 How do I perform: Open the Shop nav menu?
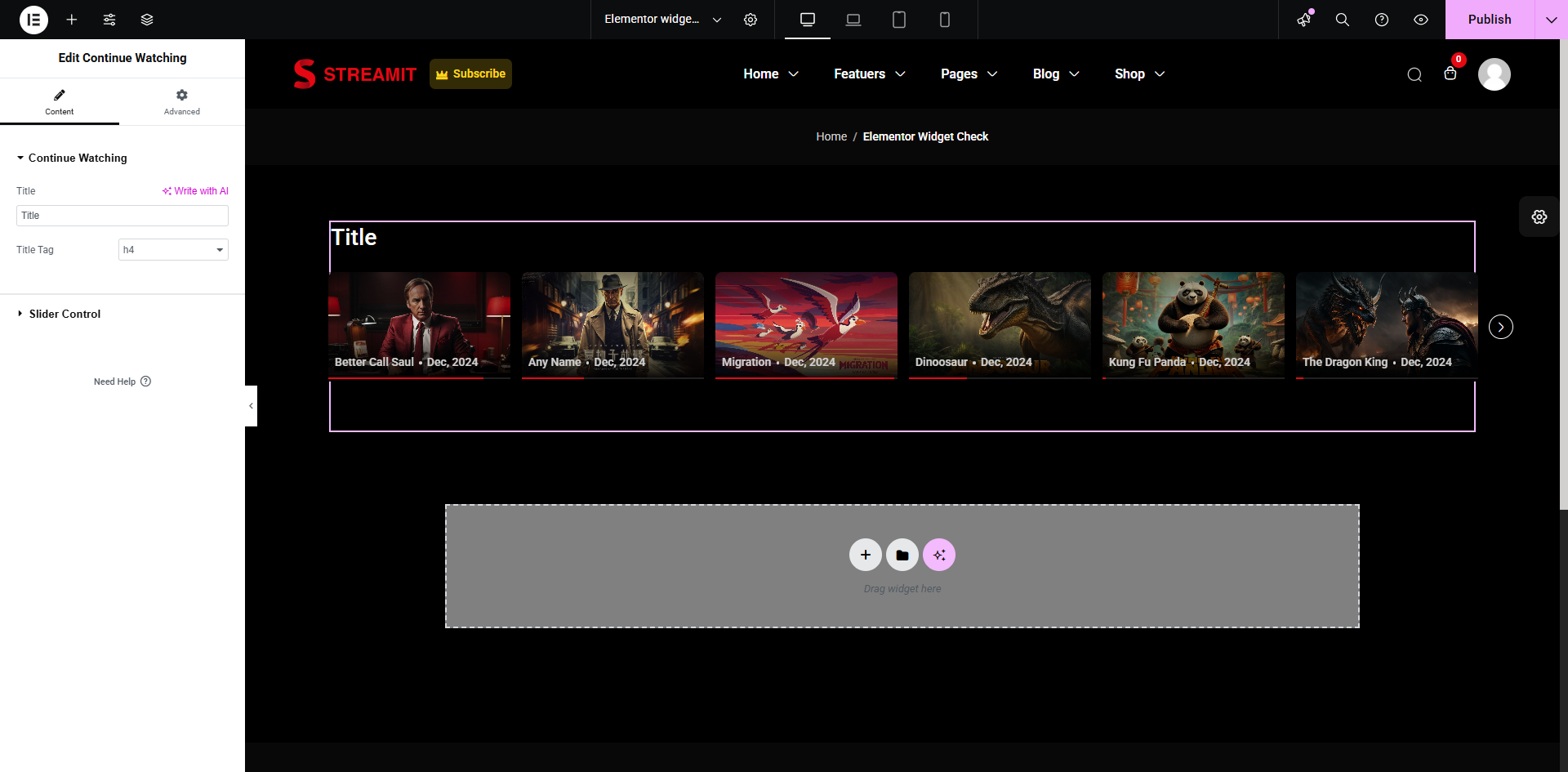1139,74
